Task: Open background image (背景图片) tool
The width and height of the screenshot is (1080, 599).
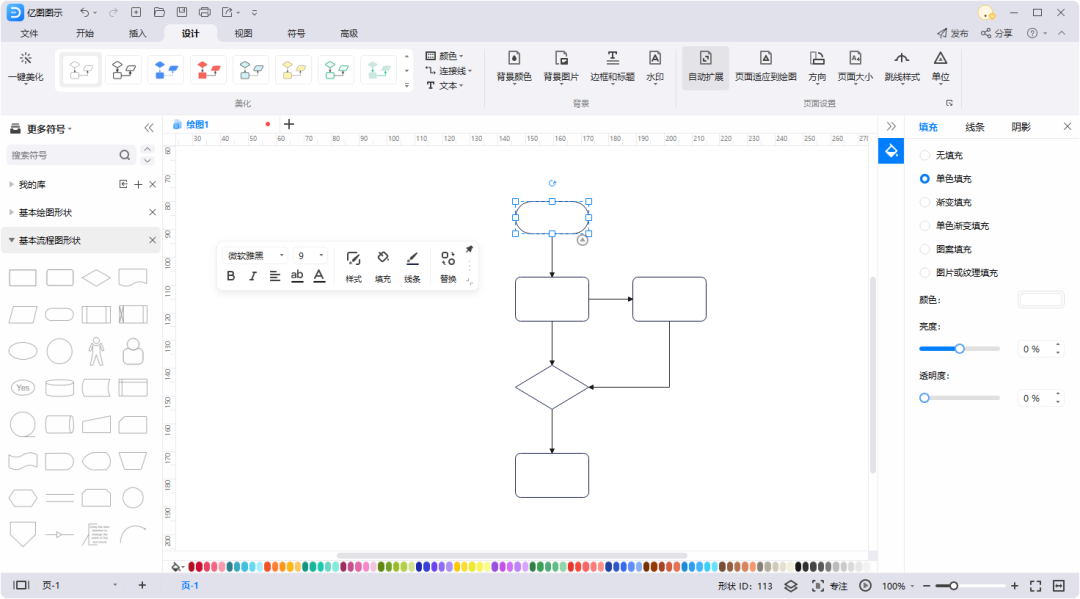Action: pos(561,67)
